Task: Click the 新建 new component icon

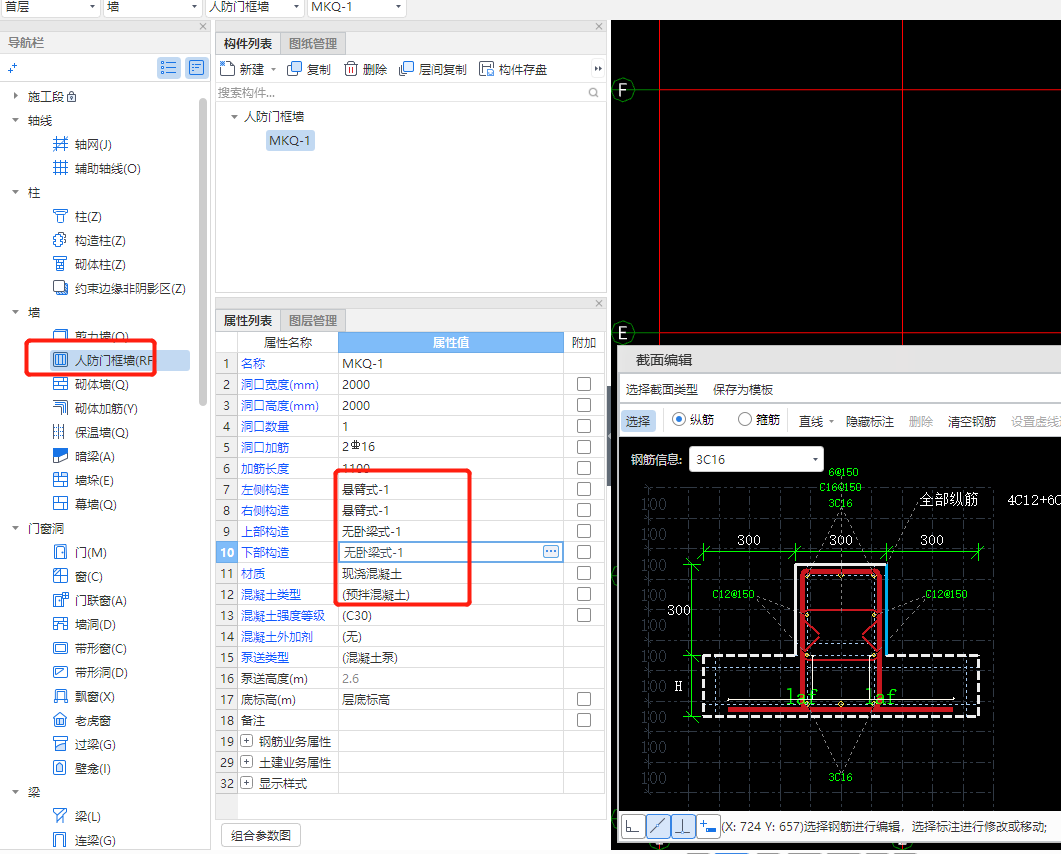Action: [x=227, y=69]
